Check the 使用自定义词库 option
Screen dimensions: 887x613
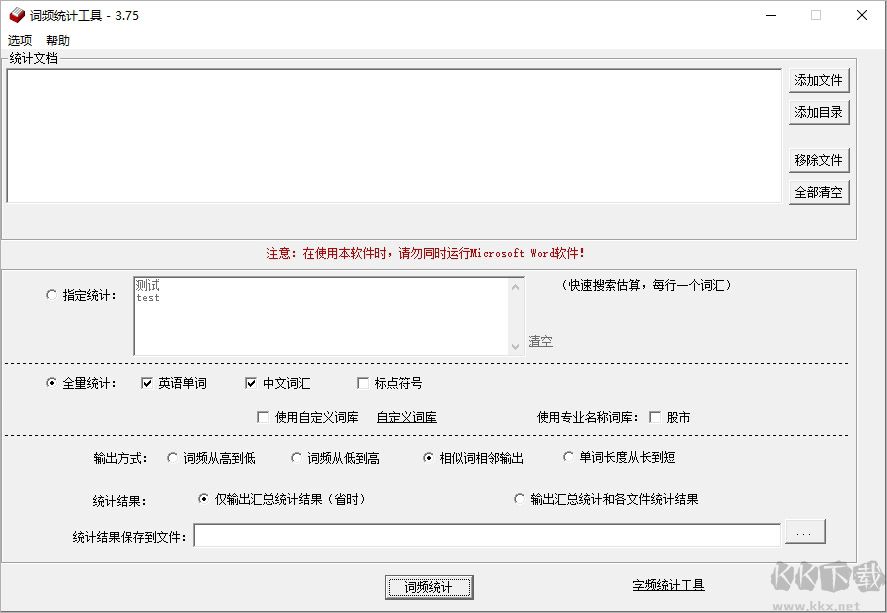click(x=262, y=417)
